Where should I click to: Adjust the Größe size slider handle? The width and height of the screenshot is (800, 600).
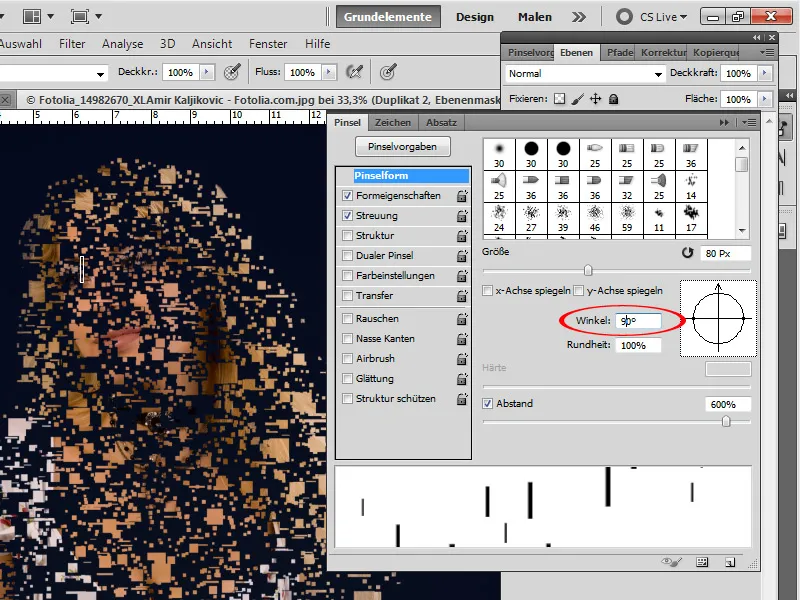point(588,270)
